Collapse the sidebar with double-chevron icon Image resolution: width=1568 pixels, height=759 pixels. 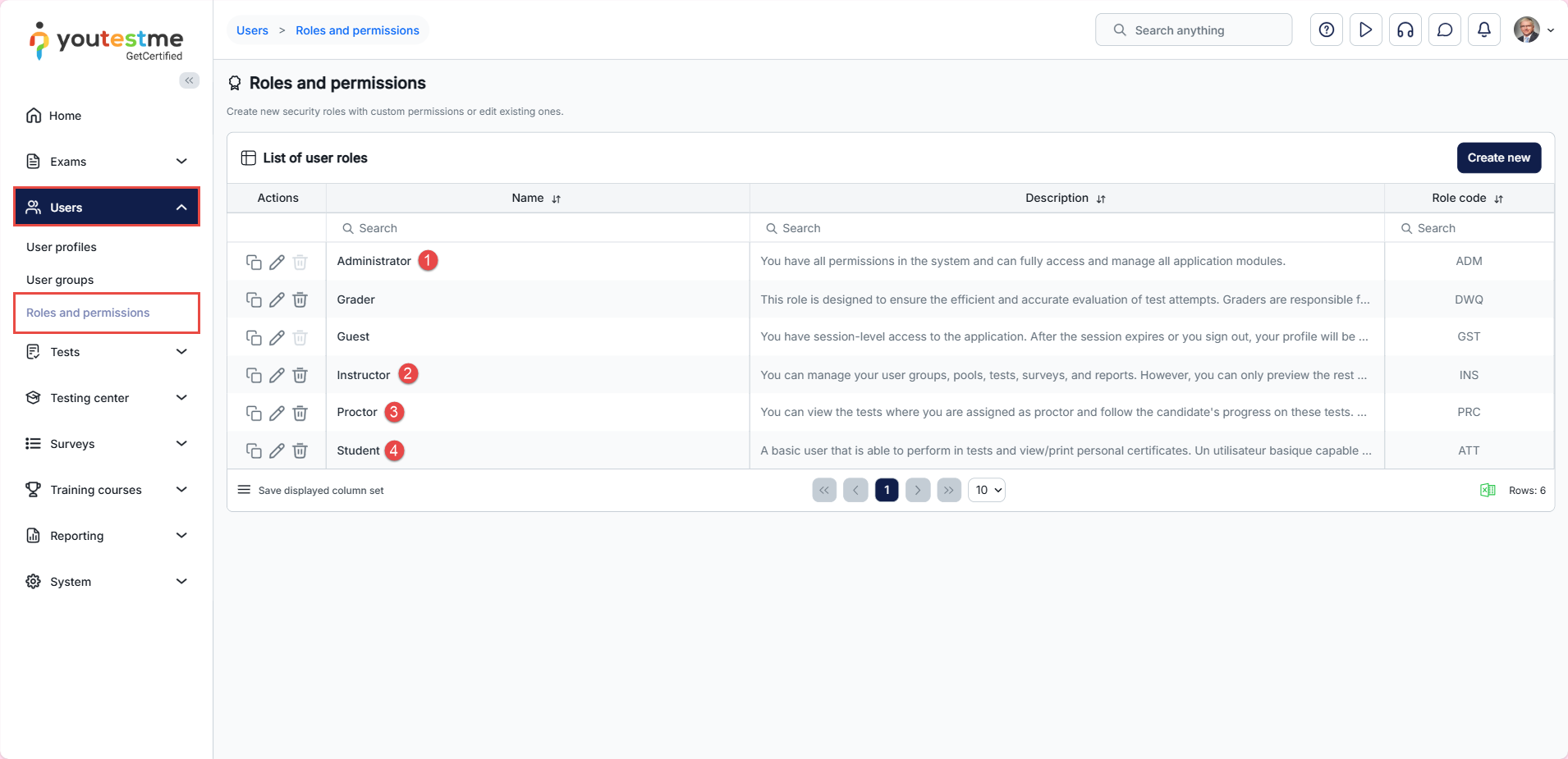[x=190, y=80]
